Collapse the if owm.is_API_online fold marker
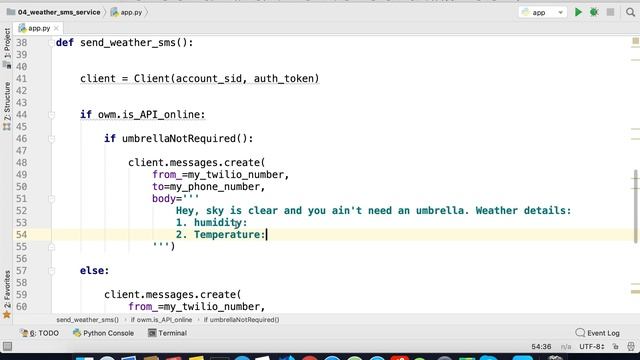The image size is (640, 360). click(x=51, y=115)
